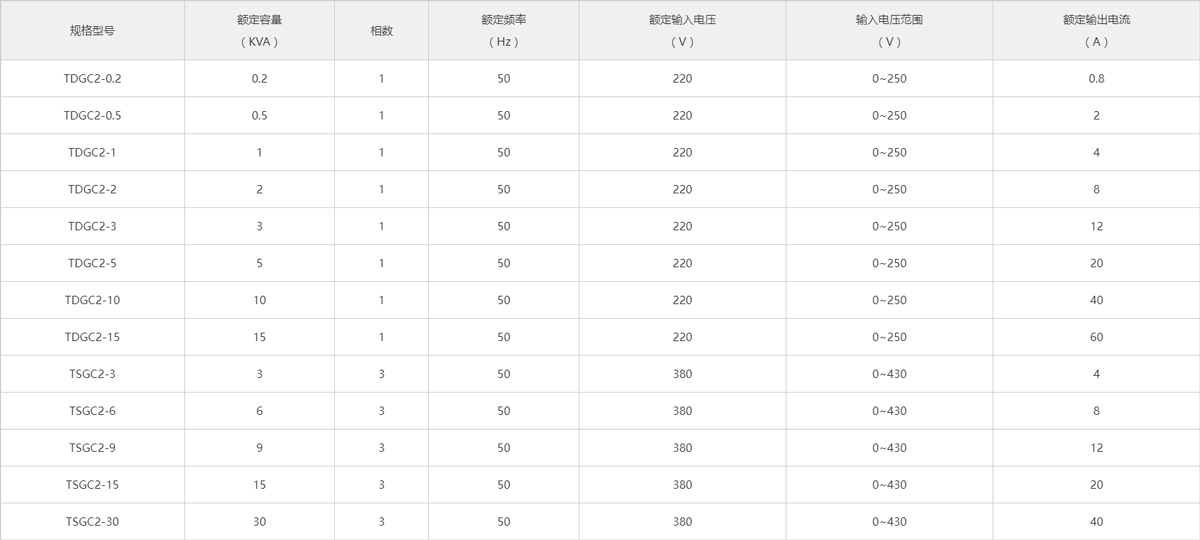Select the TDGC2-15 model name
Viewport: 1200px width, 540px height.
tap(92, 337)
